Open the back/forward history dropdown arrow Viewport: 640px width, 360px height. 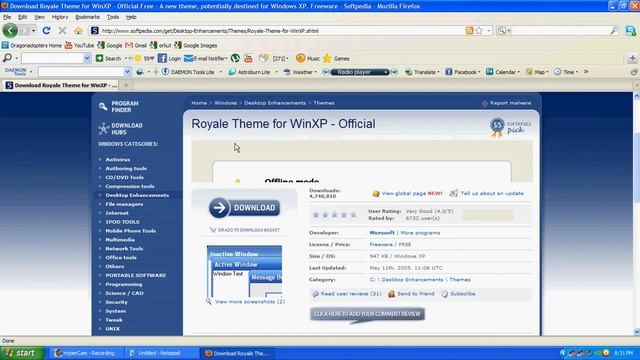click(33, 31)
